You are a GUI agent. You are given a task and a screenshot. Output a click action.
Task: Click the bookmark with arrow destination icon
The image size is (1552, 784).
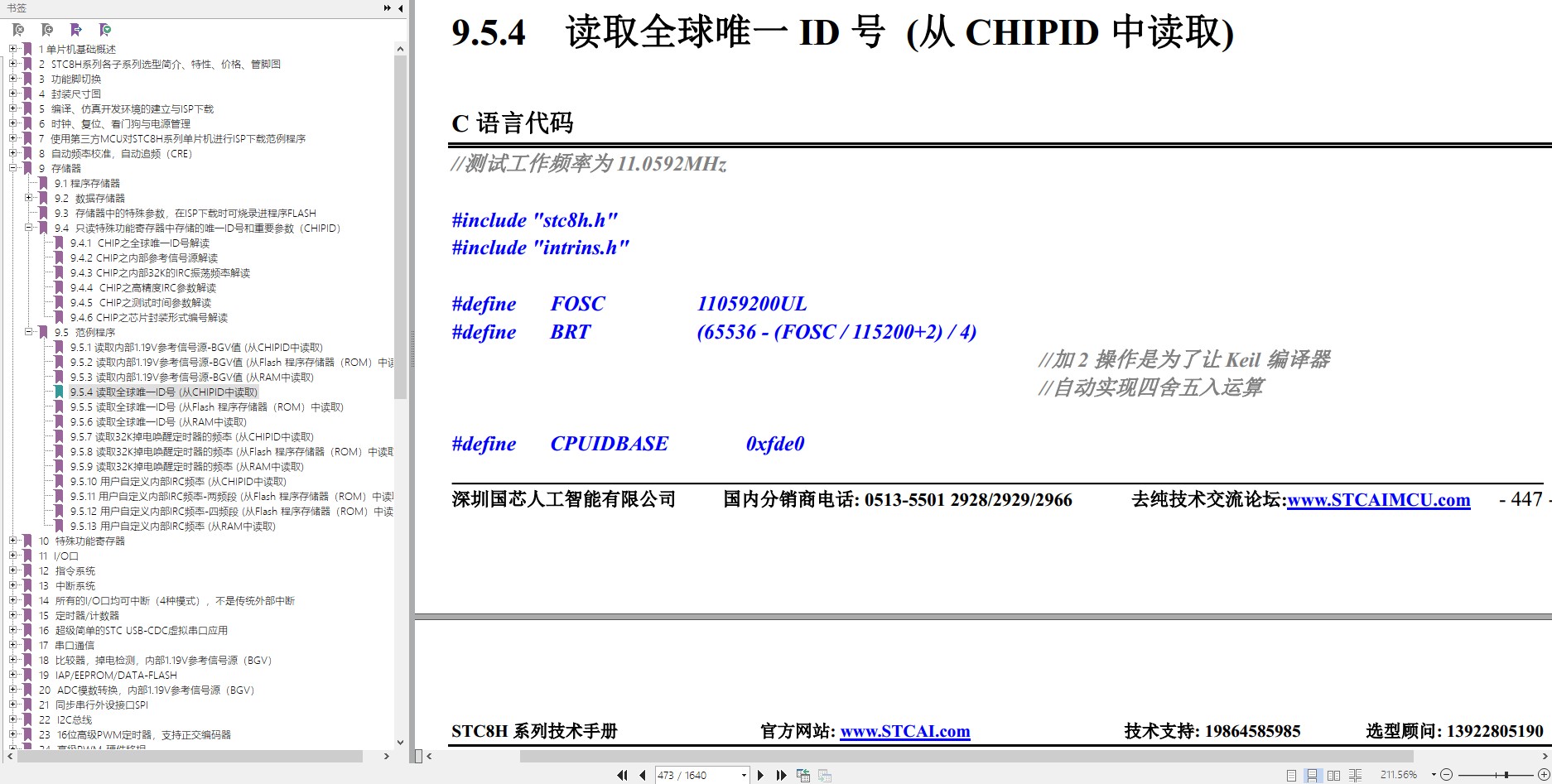click(x=76, y=30)
